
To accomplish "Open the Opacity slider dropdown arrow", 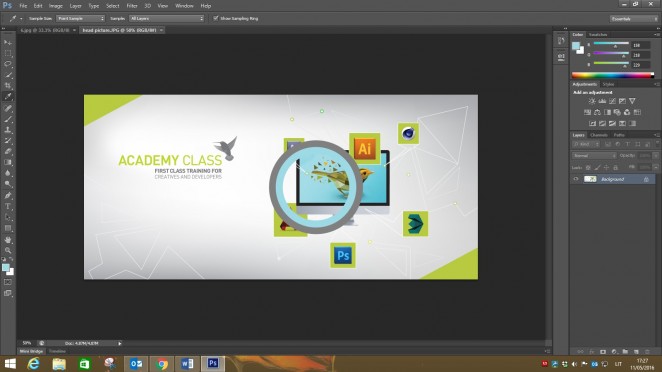I will 655,155.
